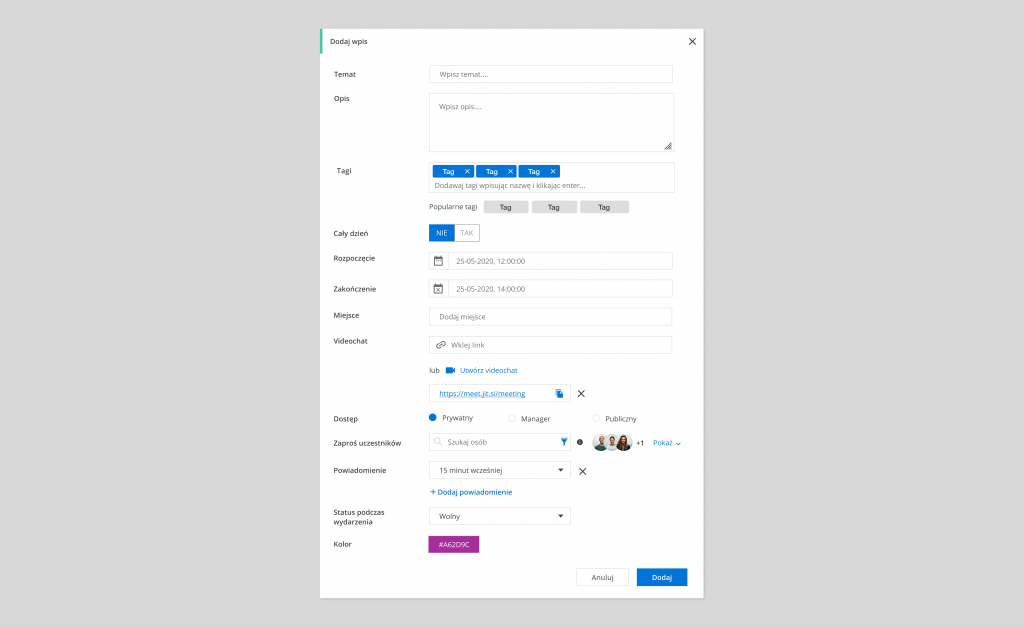
Task: Select Publiczny access option
Action: (596, 419)
